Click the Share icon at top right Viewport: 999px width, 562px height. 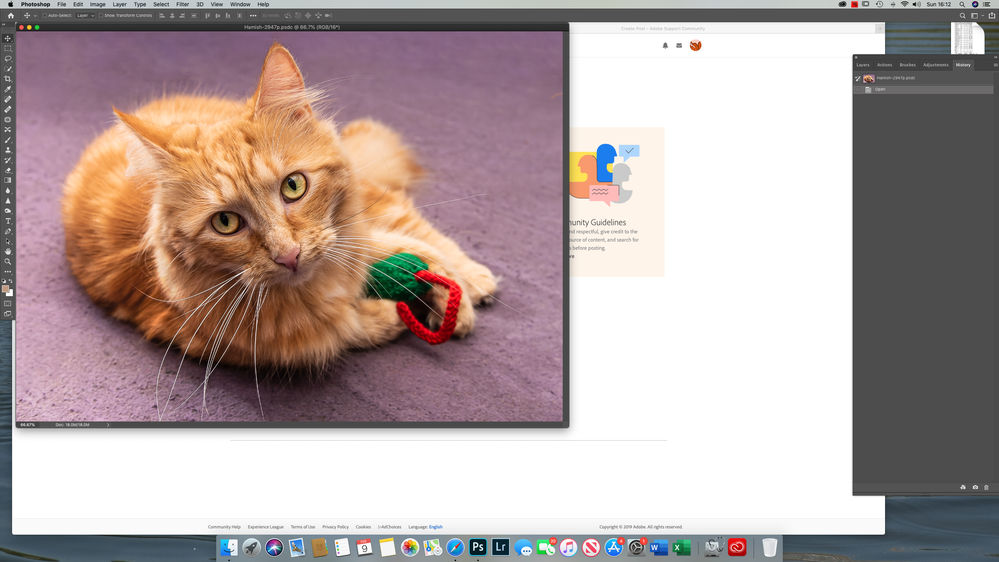pyautogui.click(x=992, y=15)
